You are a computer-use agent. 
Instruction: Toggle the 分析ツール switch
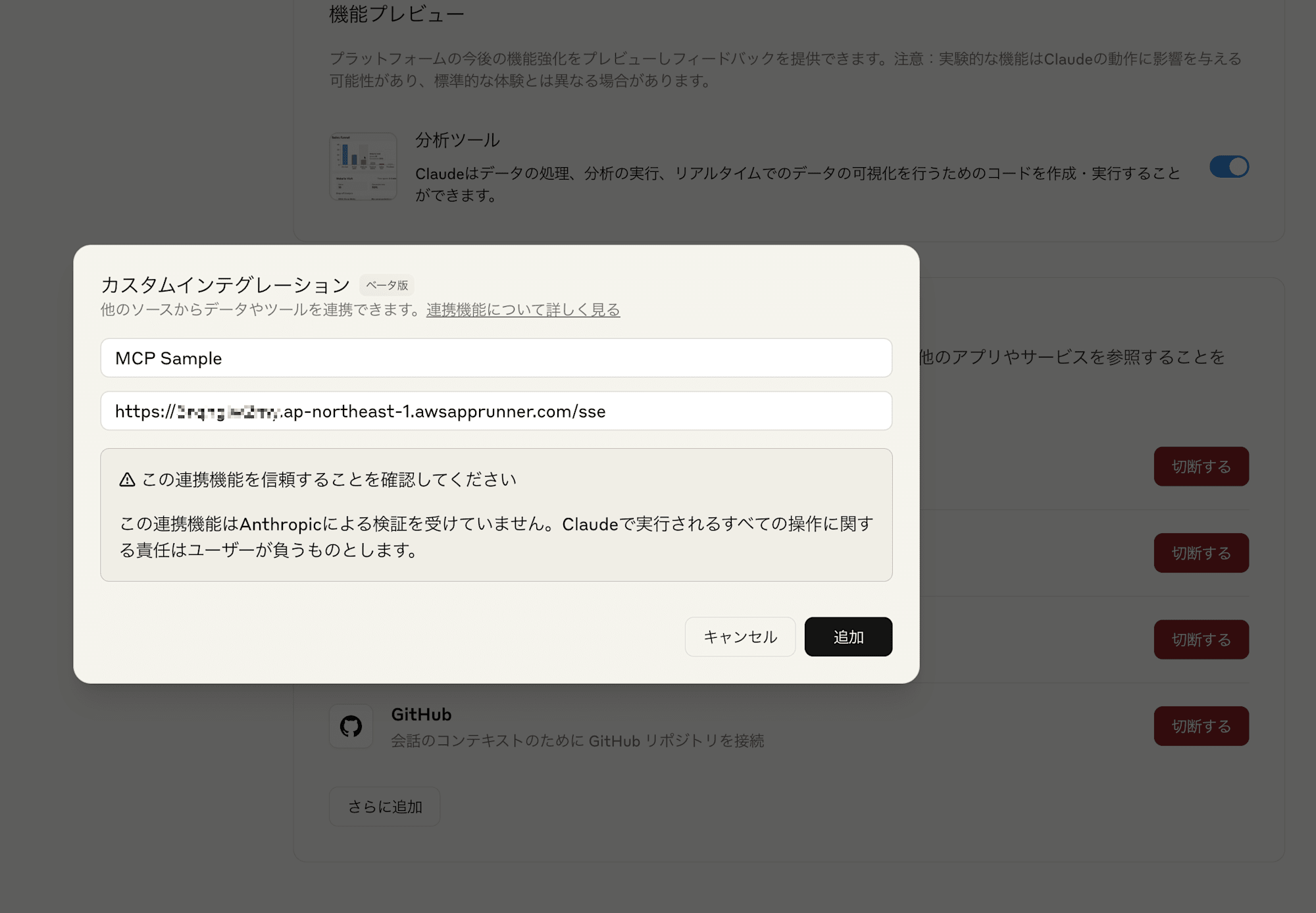[x=1229, y=167]
